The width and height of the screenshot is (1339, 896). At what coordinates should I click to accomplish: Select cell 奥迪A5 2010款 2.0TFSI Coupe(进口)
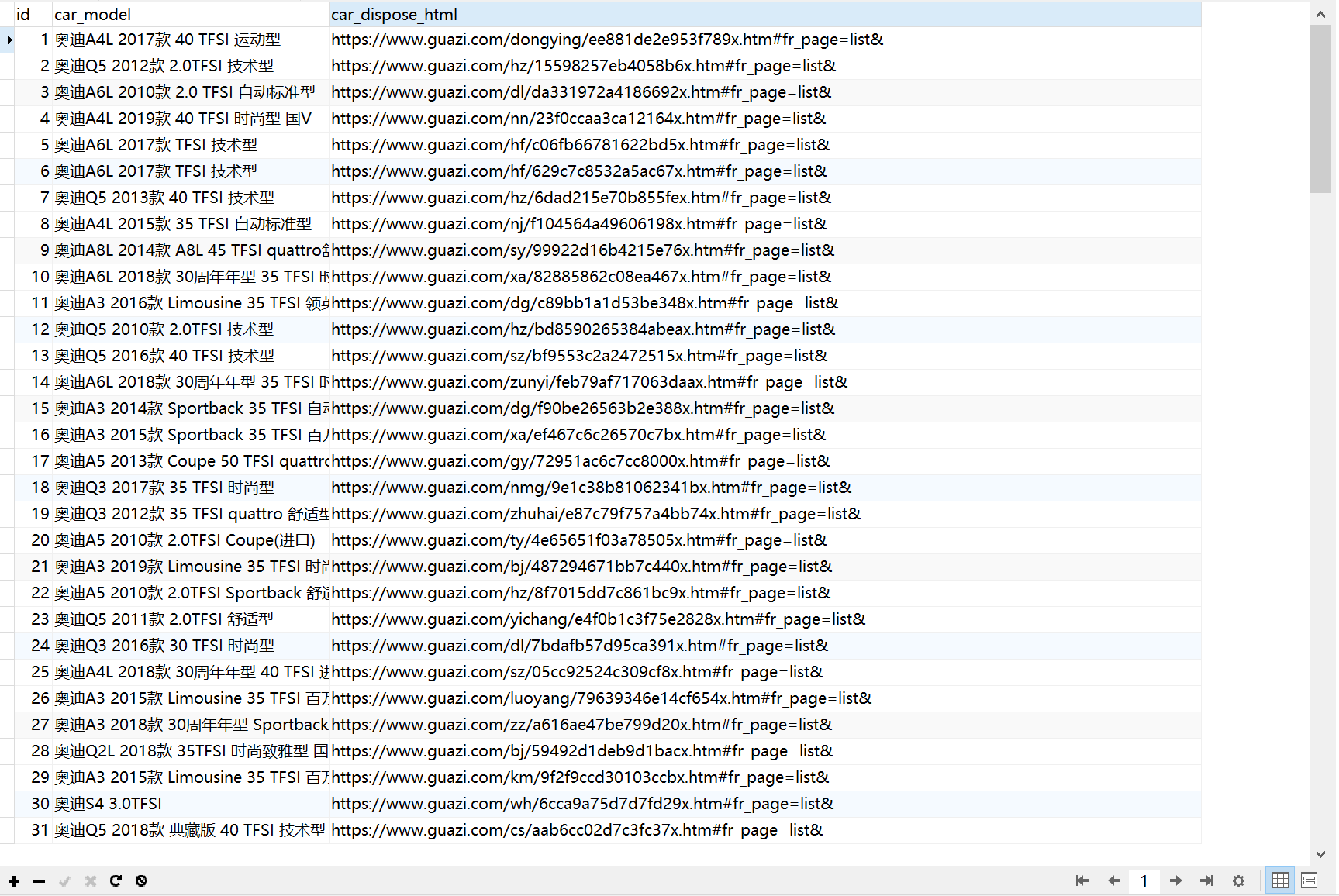click(190, 540)
